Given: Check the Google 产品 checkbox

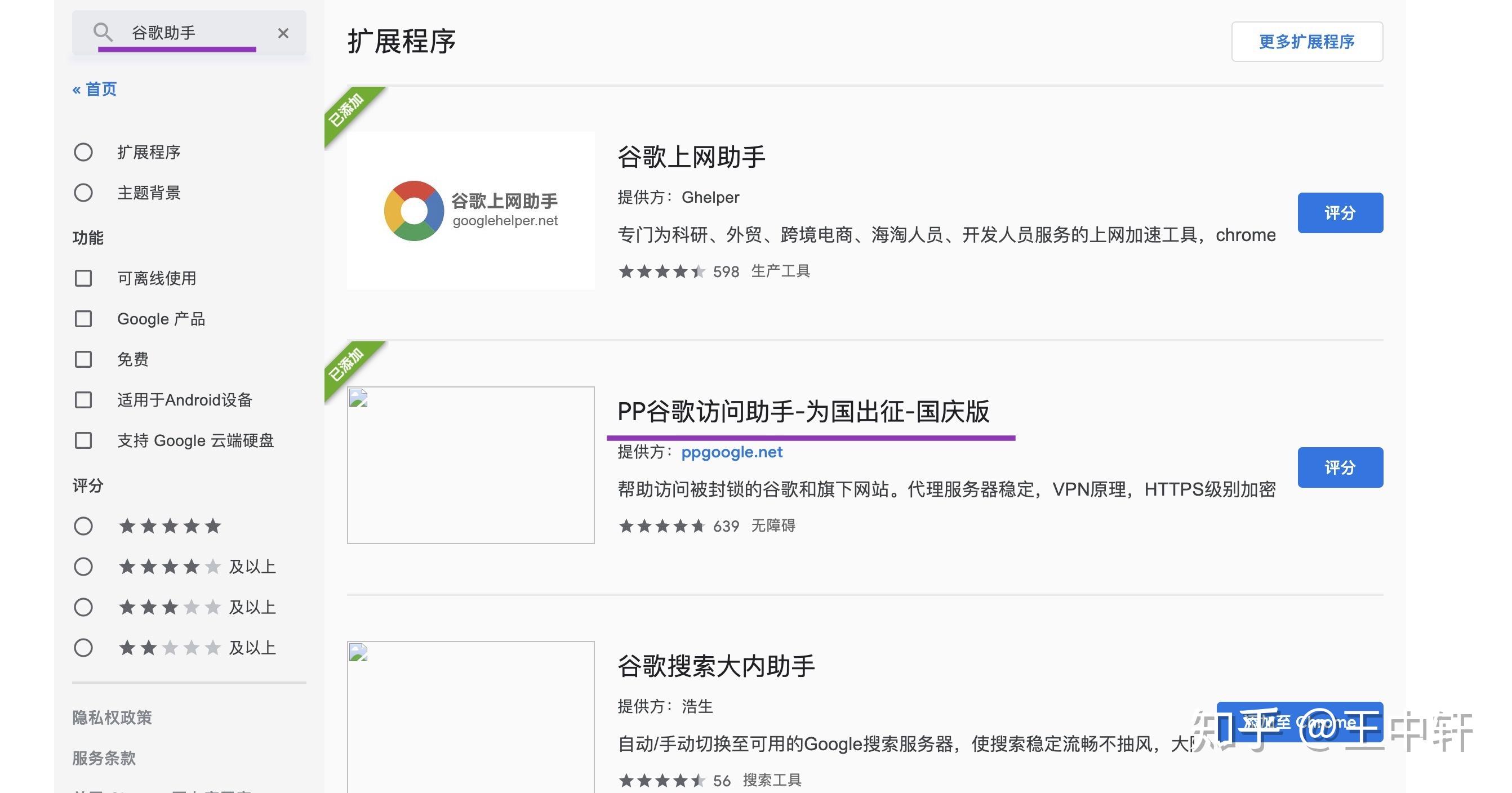Looking at the screenshot, I should [83, 319].
